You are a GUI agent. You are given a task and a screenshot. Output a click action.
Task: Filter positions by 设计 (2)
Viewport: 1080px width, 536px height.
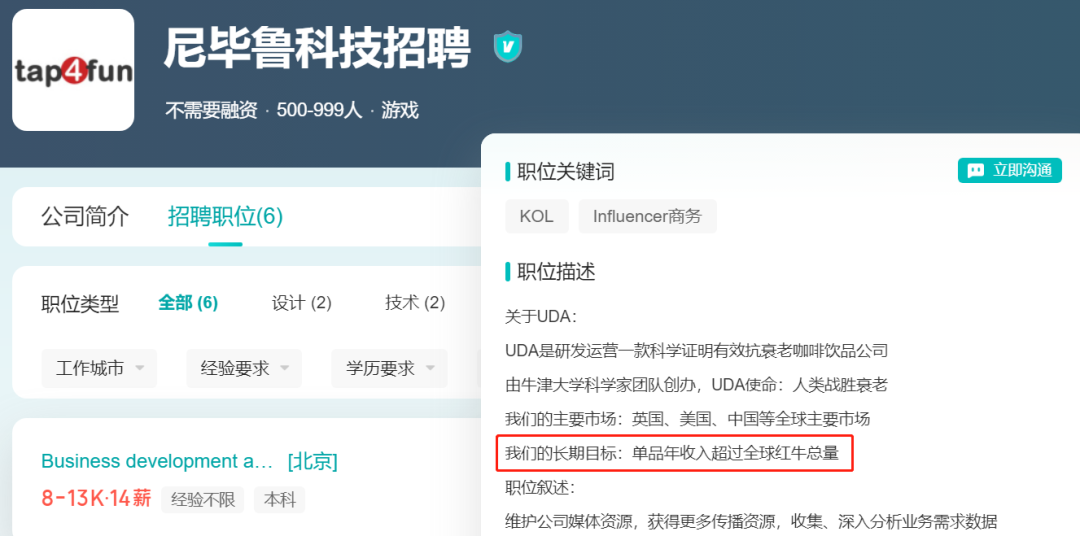pyautogui.click(x=302, y=302)
